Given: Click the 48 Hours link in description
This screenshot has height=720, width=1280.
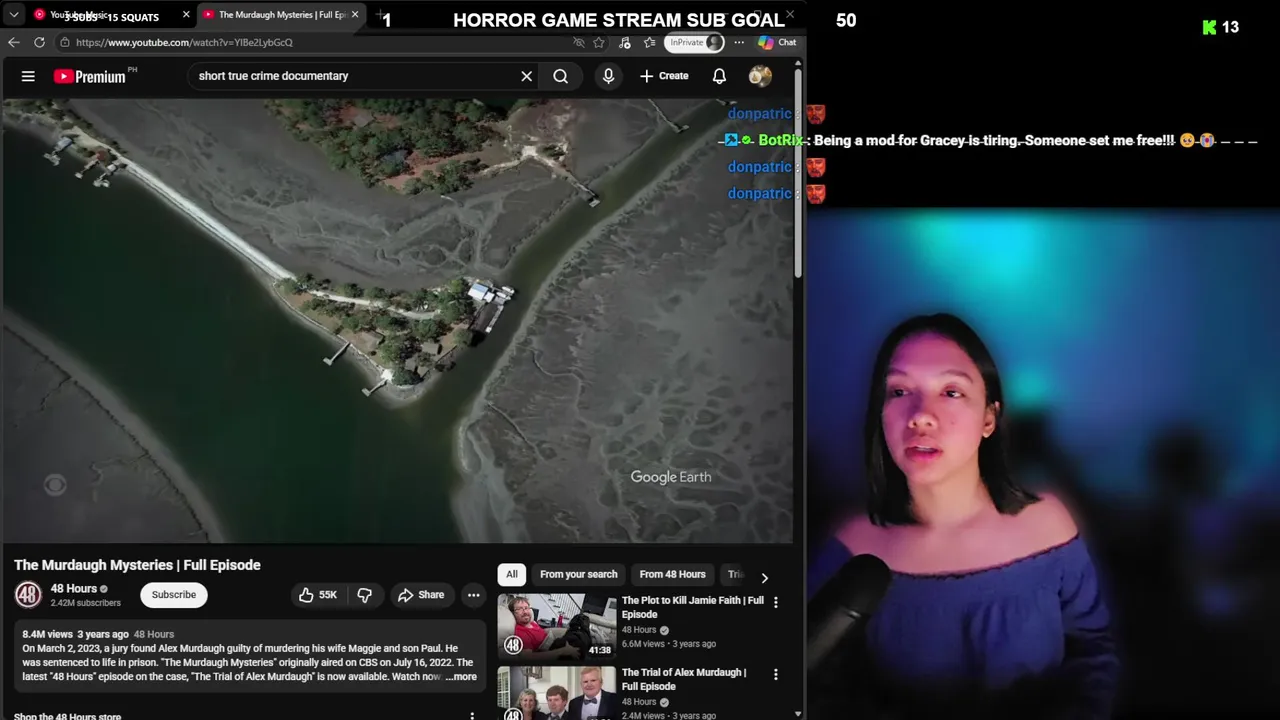Looking at the screenshot, I should 153,634.
